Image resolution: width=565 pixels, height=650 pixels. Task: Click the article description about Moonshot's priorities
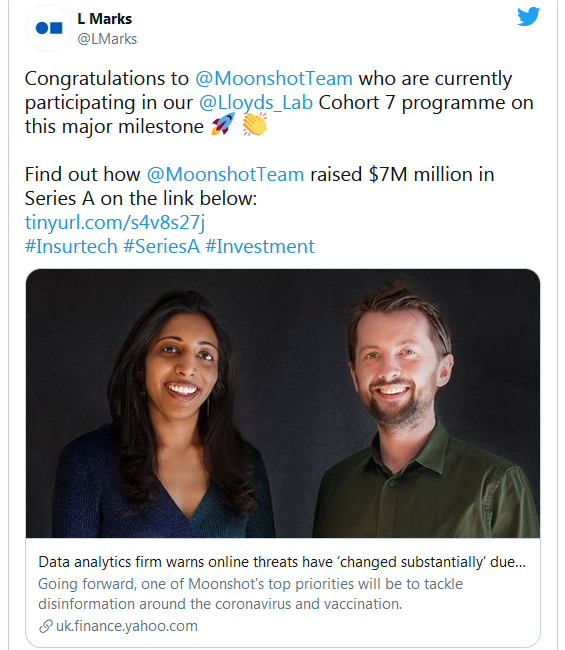[250, 594]
